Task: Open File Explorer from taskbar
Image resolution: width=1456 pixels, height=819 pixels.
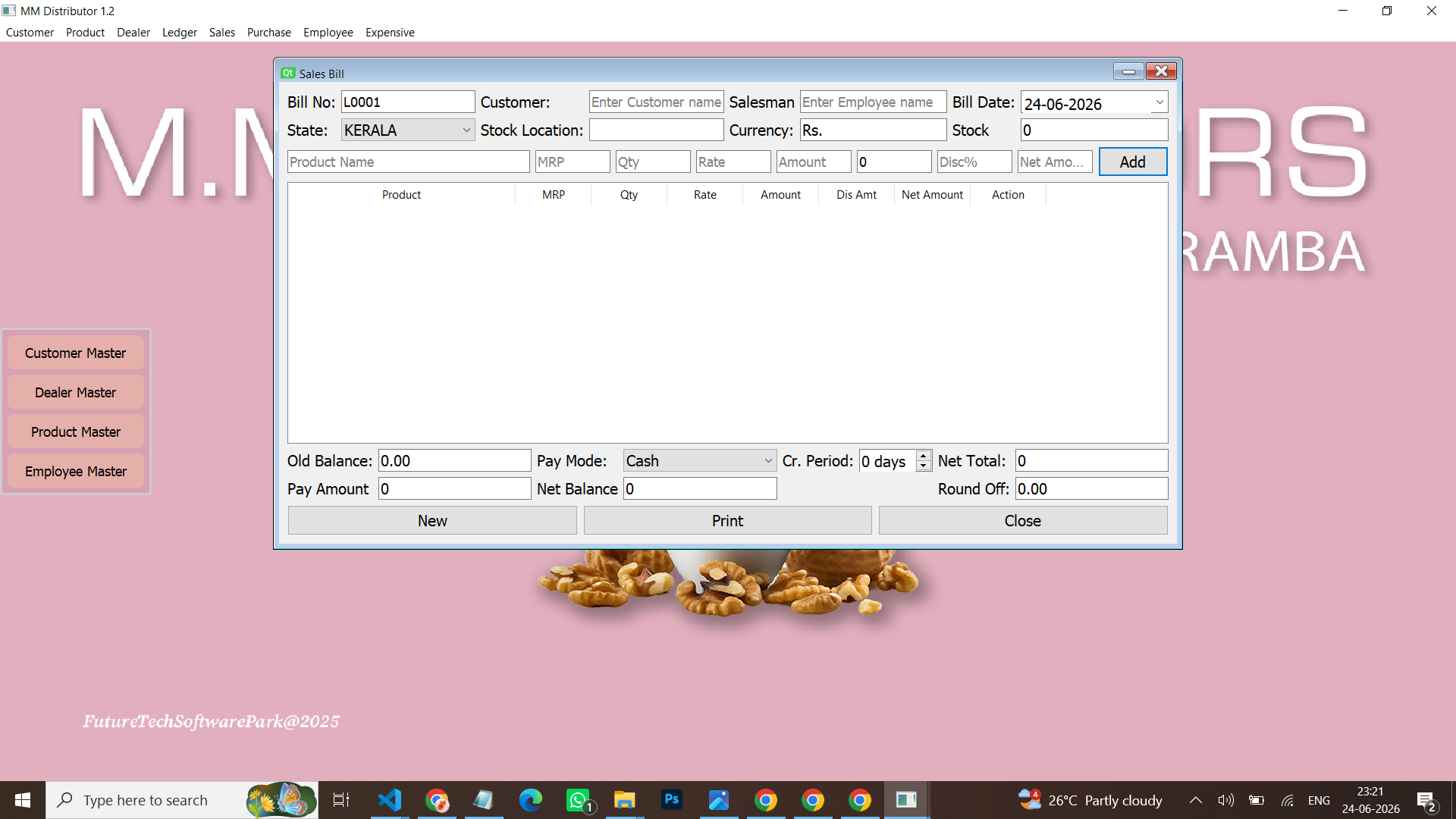Action: (x=624, y=800)
